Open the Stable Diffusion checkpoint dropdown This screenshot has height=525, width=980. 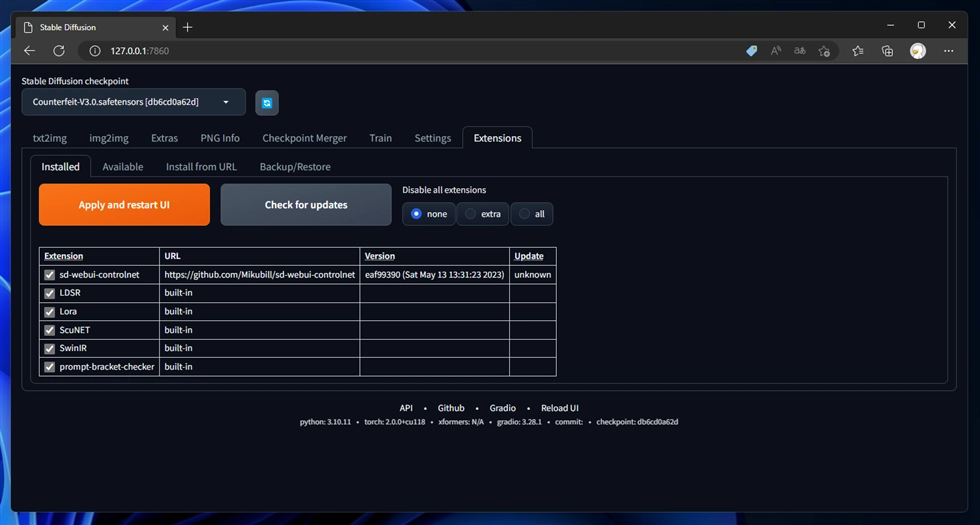[133, 102]
